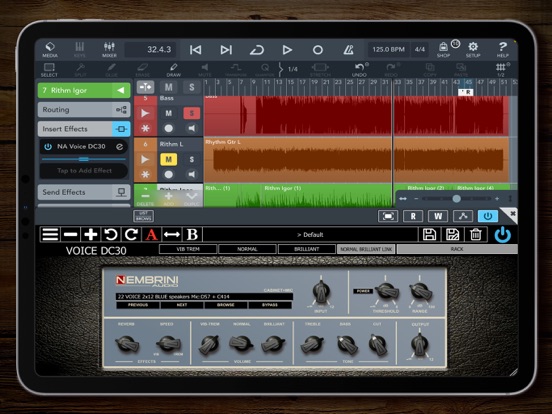The width and height of the screenshot is (552, 414).
Task: Toggle the metronome click
Action: 349,50
